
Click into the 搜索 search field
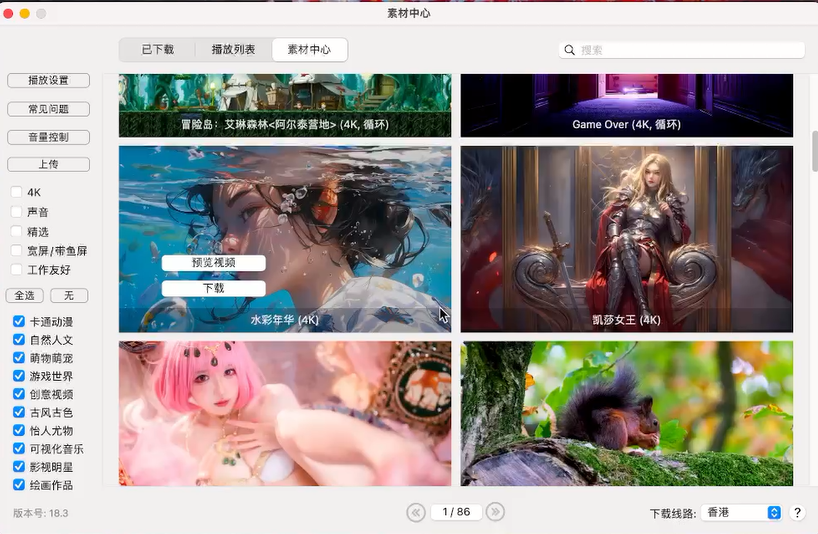pyautogui.click(x=681, y=50)
